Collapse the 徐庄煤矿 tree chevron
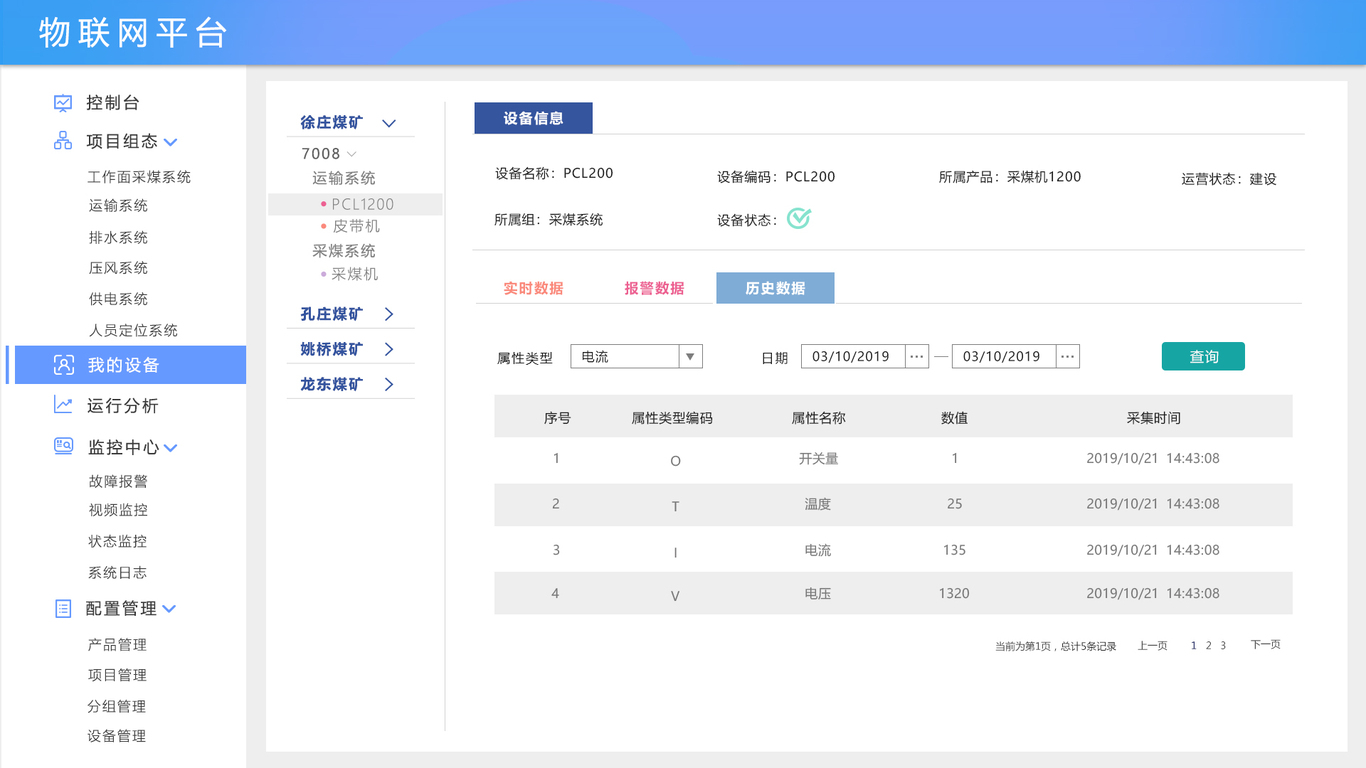1366x768 pixels. 389,123
